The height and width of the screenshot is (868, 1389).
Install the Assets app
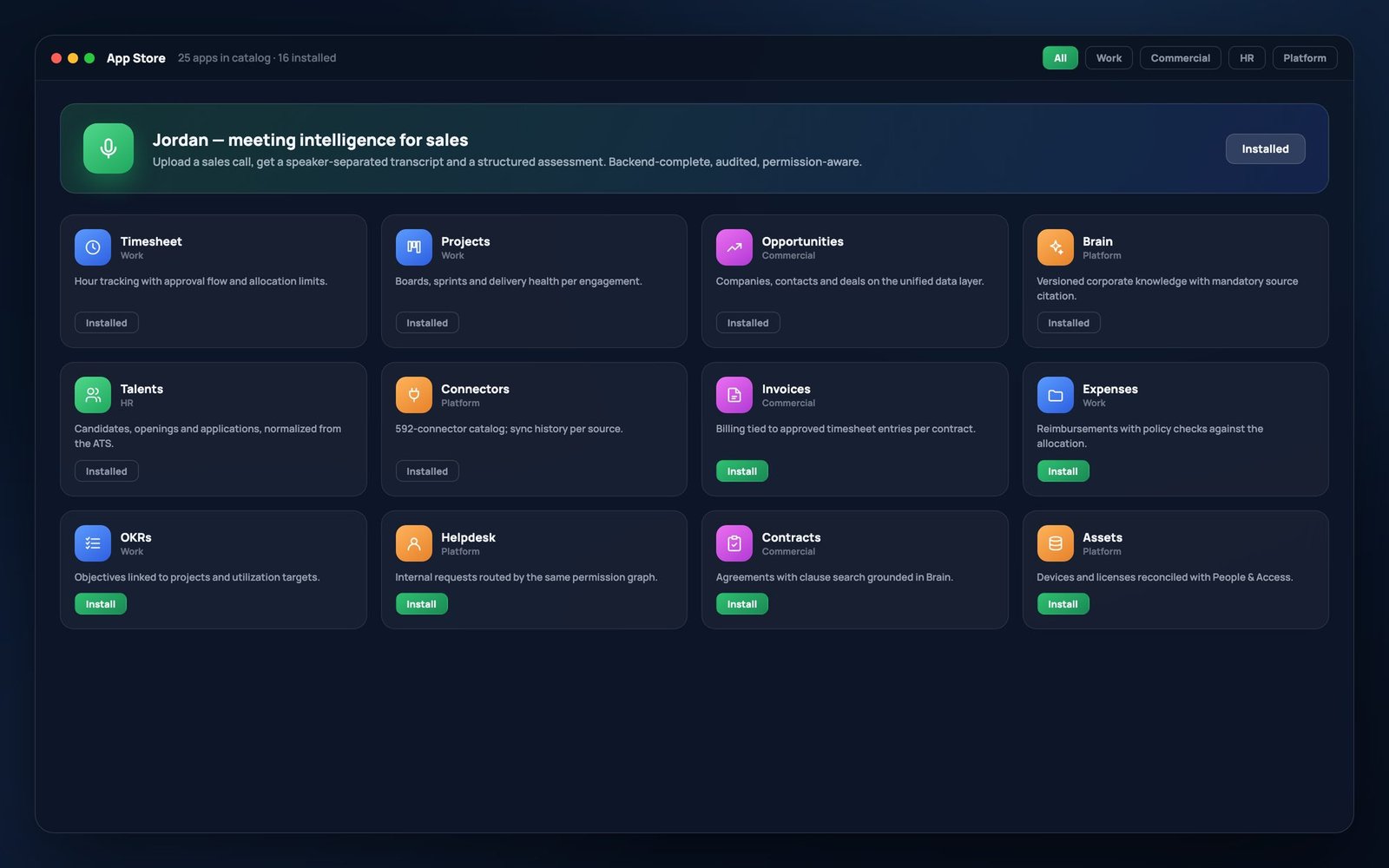coord(1063,604)
